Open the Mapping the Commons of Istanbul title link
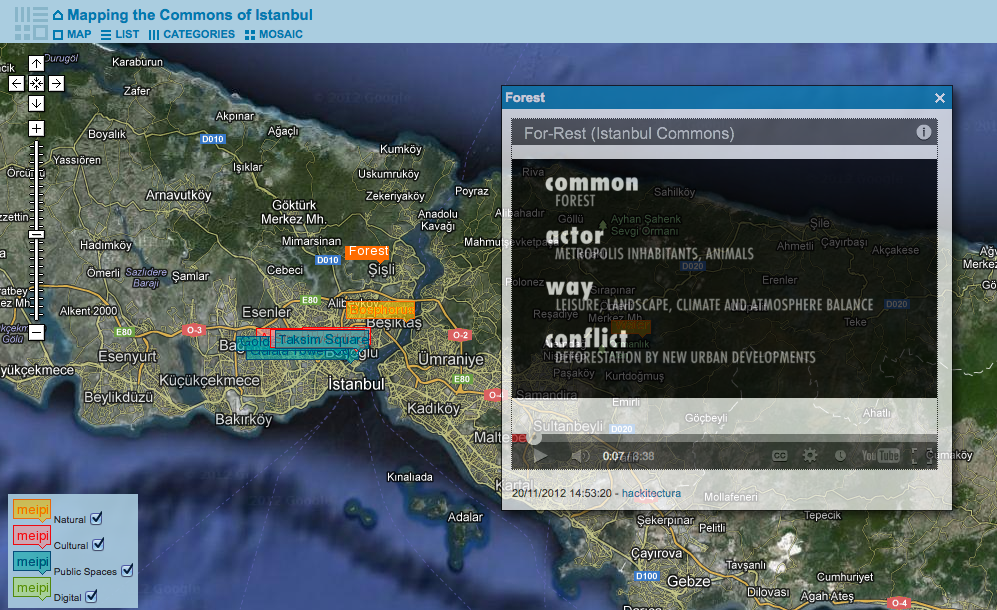The image size is (997, 610). [189, 15]
